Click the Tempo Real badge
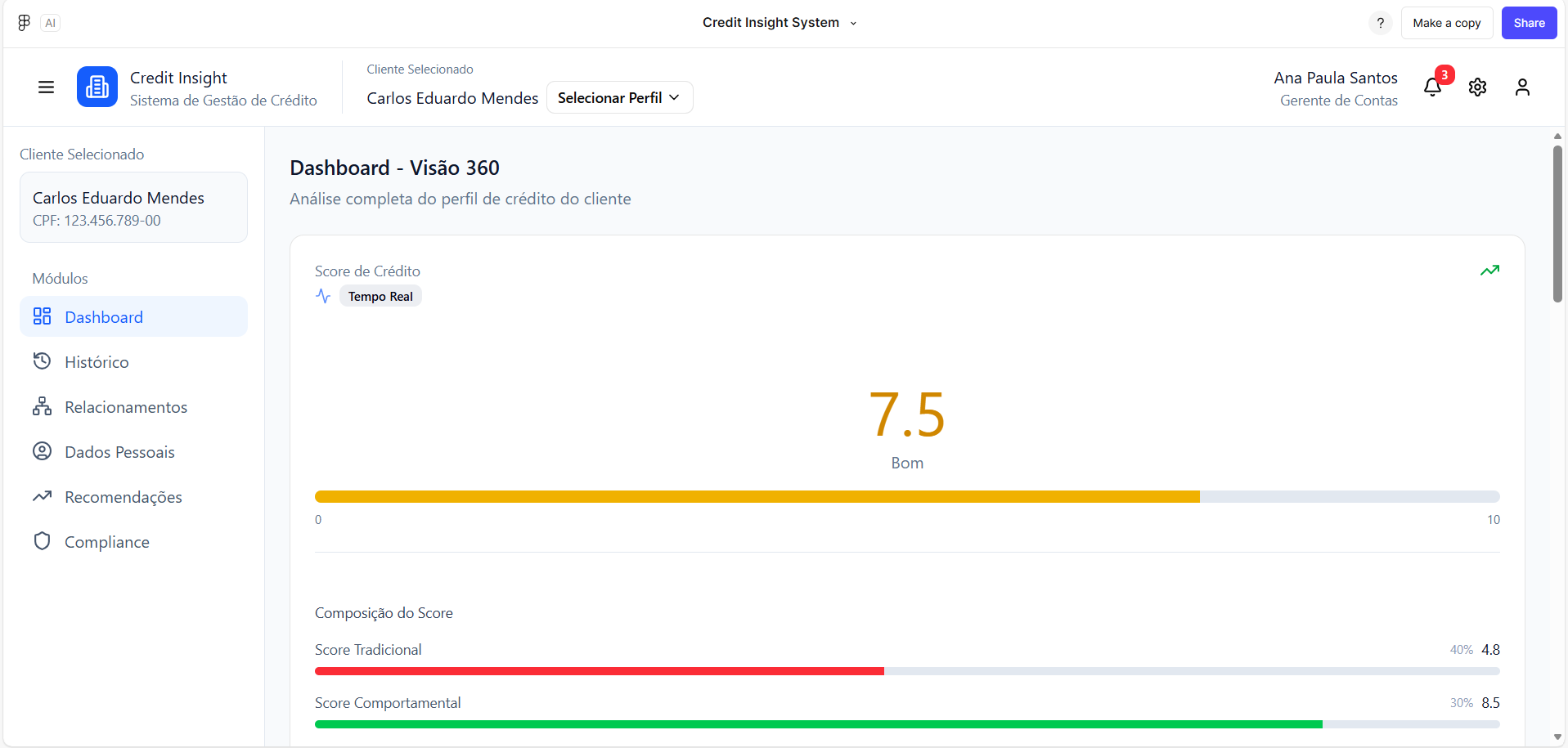Screen dimensions: 1568x748 [380, 296]
